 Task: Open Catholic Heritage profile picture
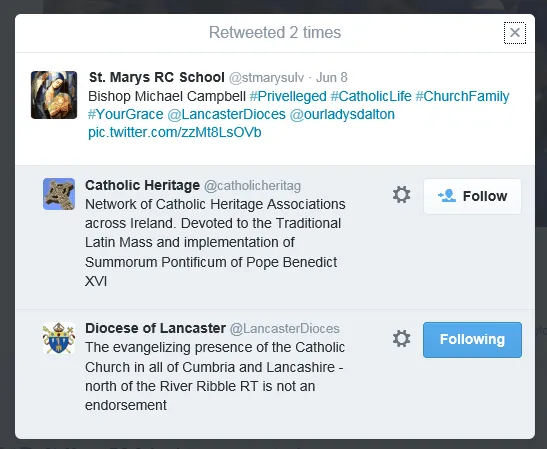[x=59, y=194]
